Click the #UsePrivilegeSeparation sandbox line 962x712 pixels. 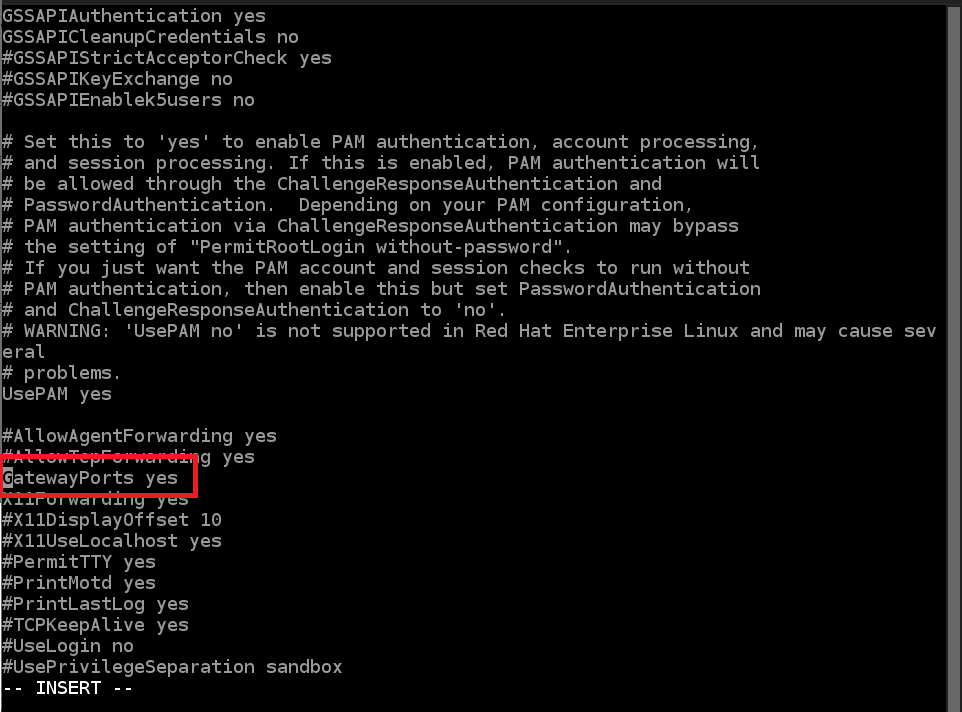tap(172, 667)
